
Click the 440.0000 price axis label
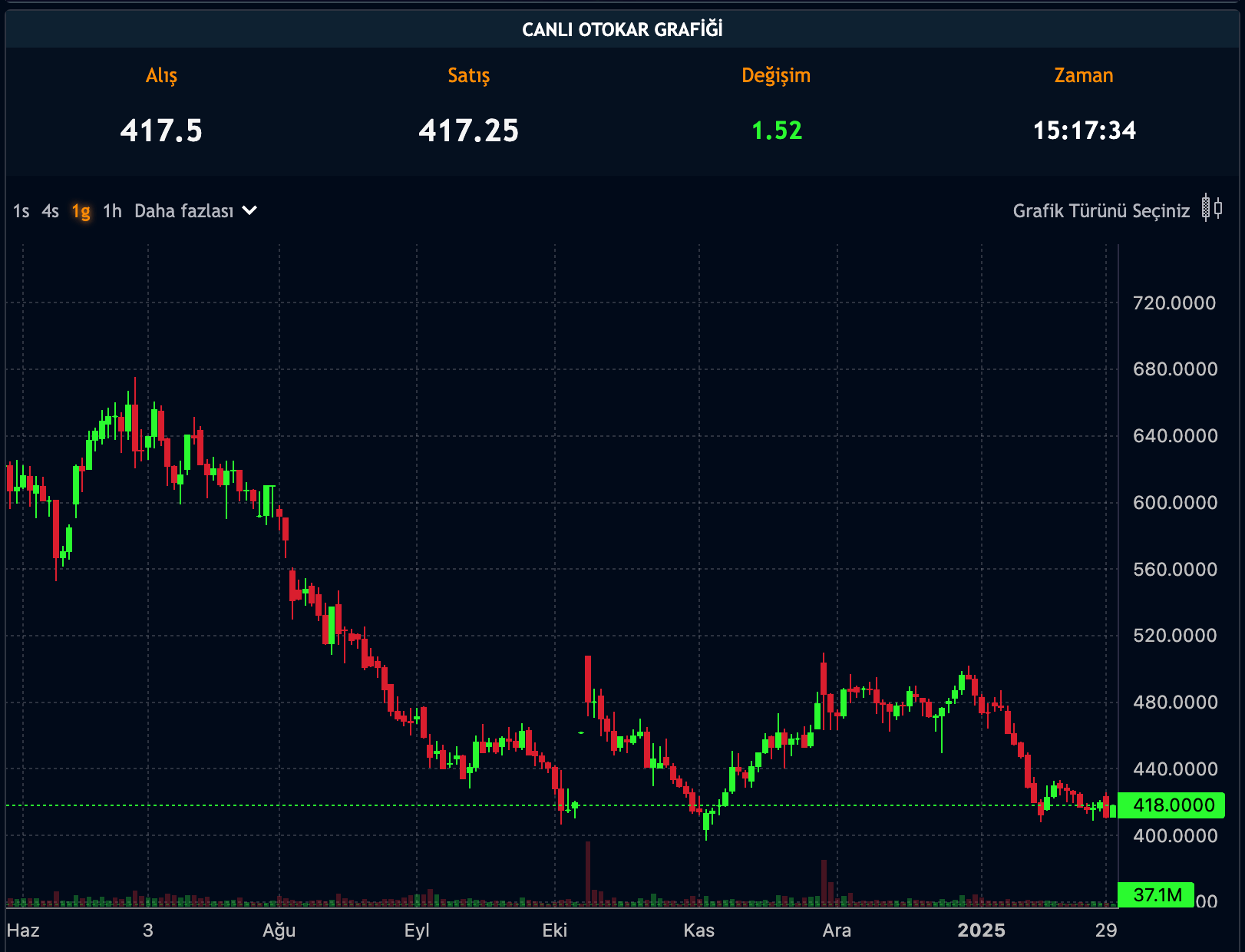[x=1174, y=769]
